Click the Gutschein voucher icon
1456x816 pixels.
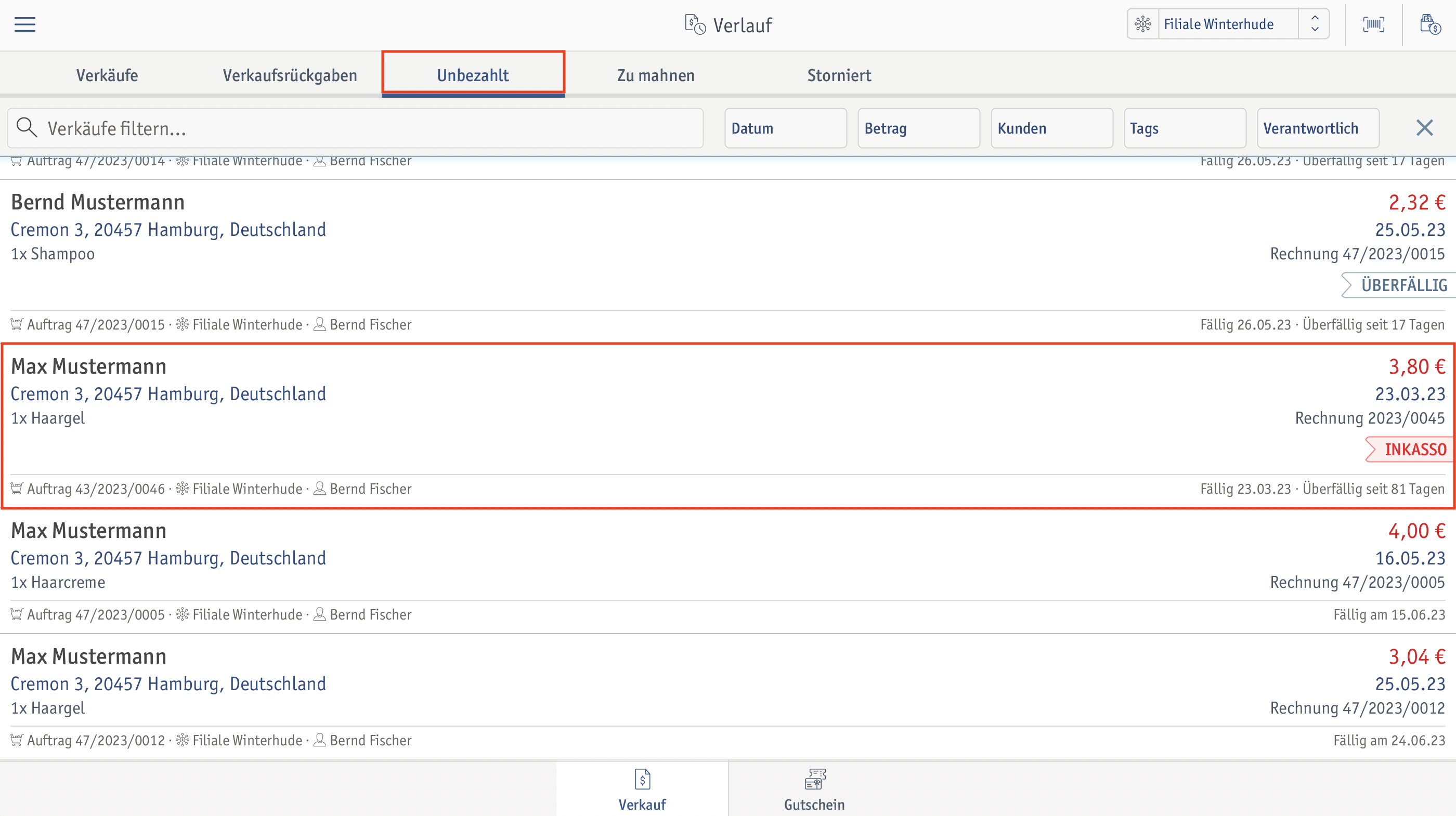pyautogui.click(x=814, y=779)
